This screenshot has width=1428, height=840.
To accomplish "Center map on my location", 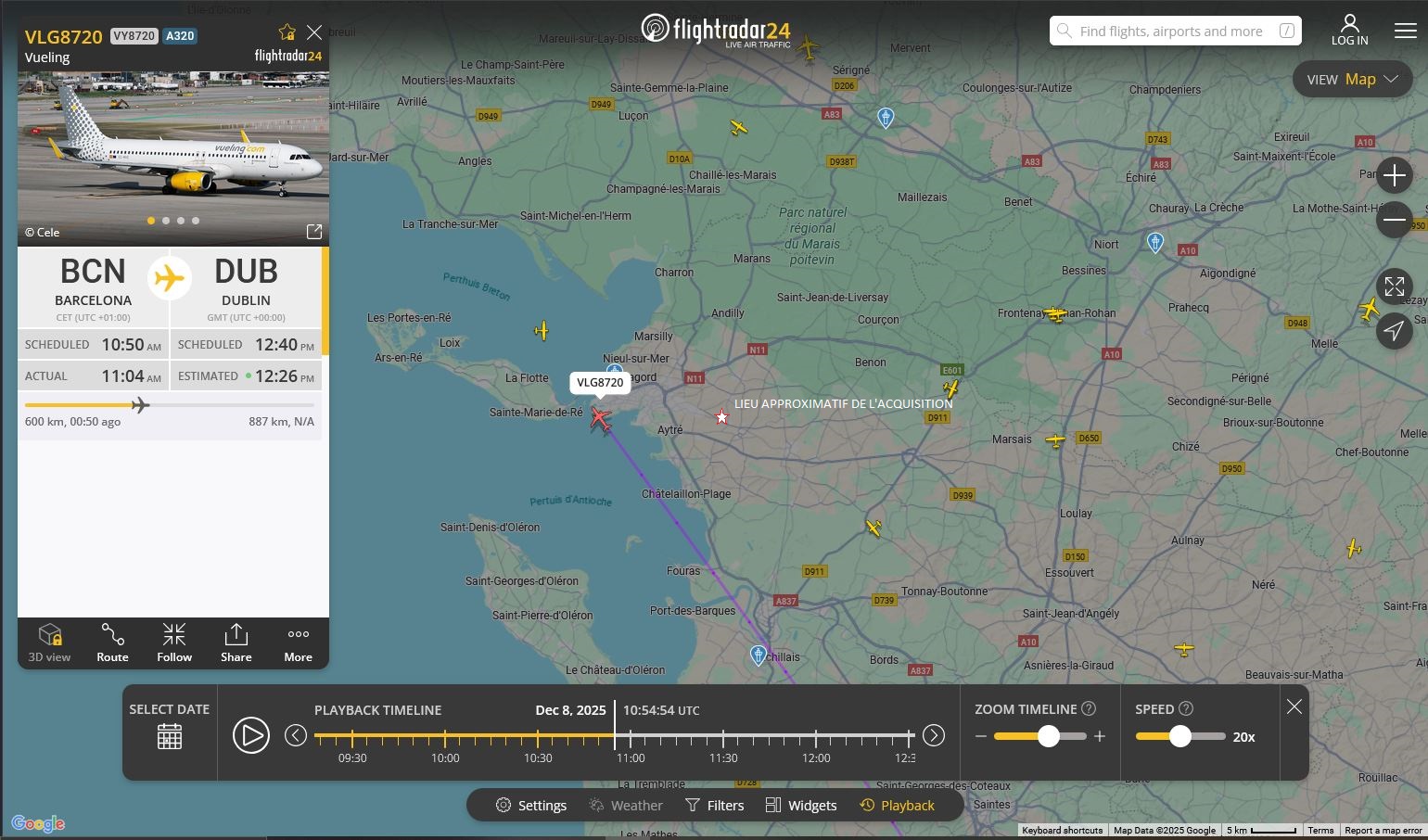I will [x=1394, y=331].
